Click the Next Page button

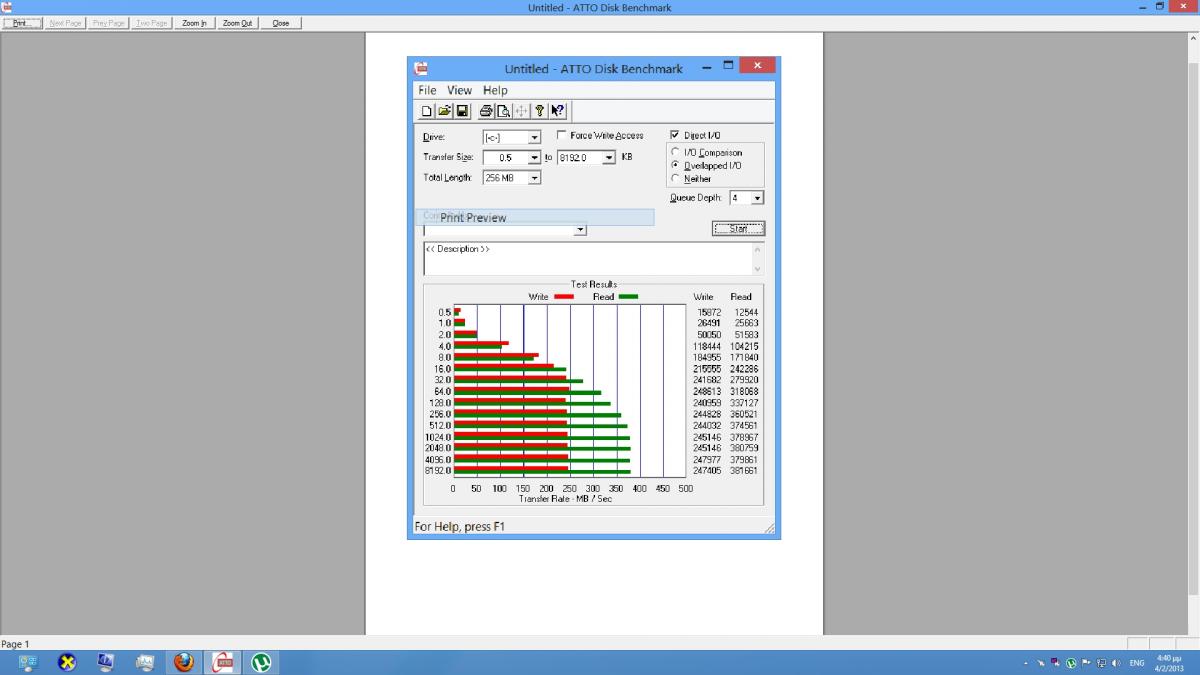pos(65,23)
